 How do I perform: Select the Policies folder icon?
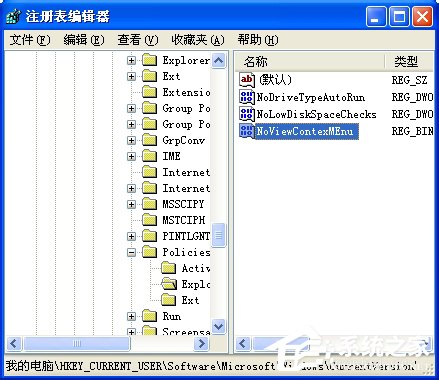(149, 252)
